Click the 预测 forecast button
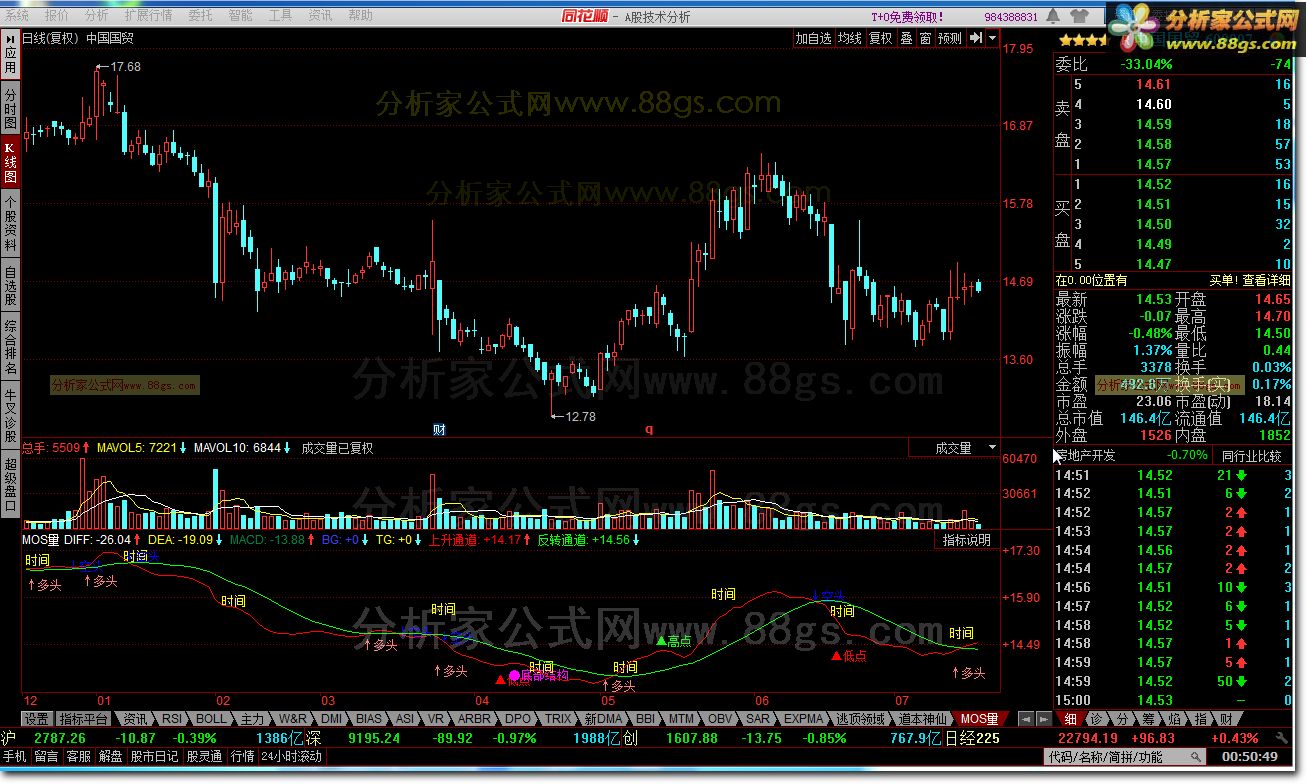The width and height of the screenshot is (1308, 784). 949,38
